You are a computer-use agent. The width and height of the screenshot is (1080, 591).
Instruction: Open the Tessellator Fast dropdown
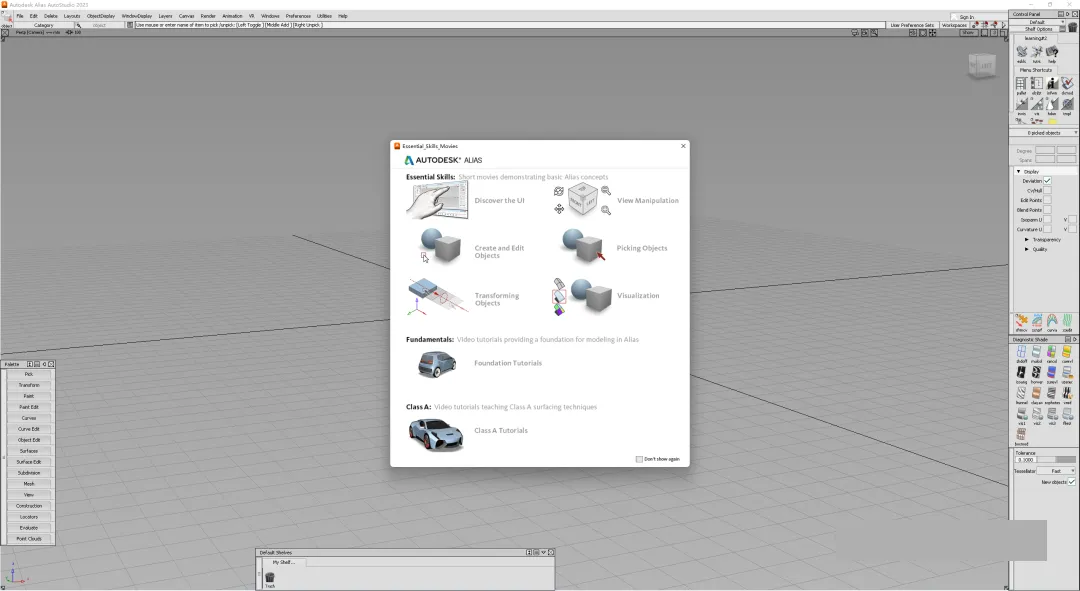click(1055, 471)
